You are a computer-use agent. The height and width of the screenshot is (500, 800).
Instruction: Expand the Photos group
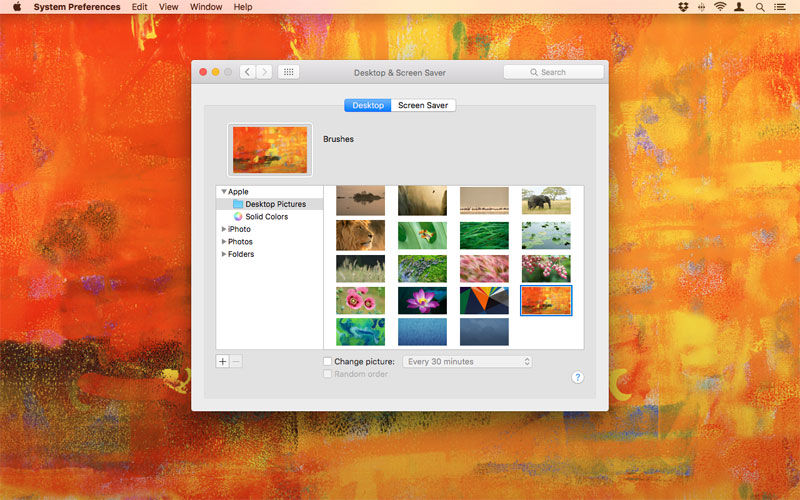point(223,241)
